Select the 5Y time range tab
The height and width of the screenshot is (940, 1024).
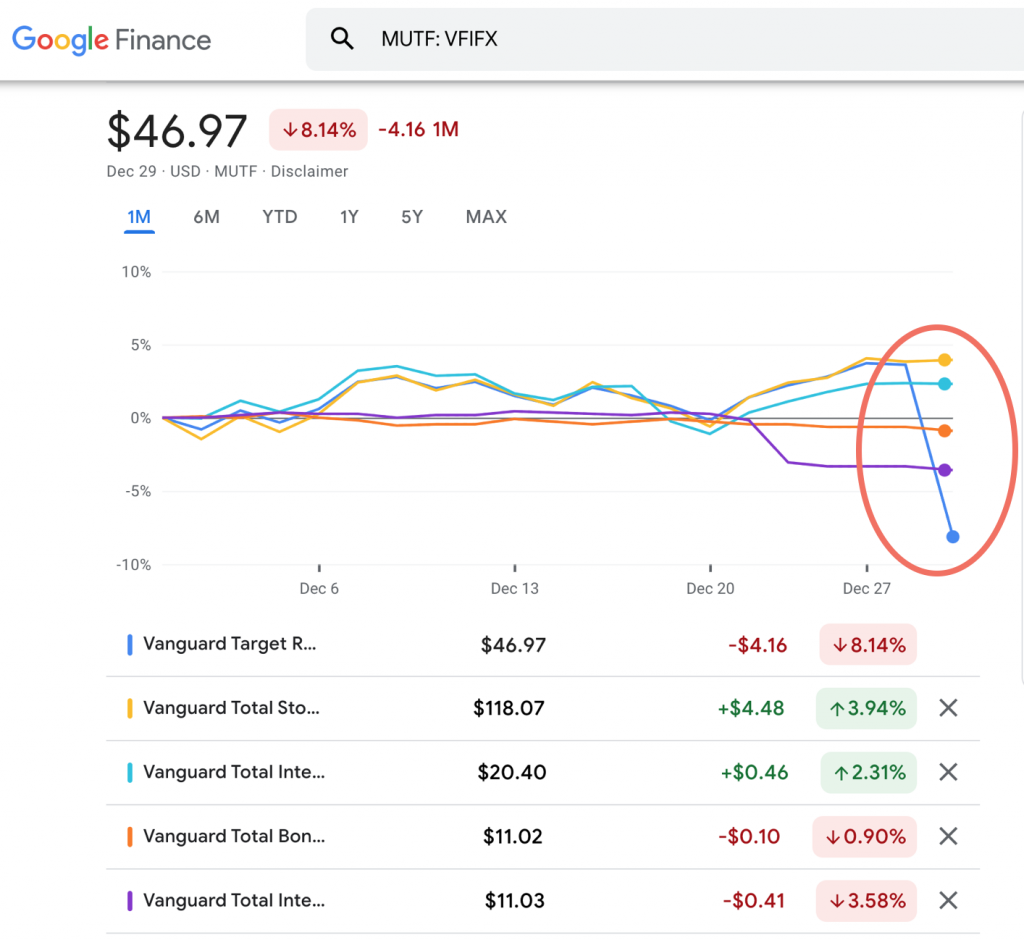click(412, 217)
